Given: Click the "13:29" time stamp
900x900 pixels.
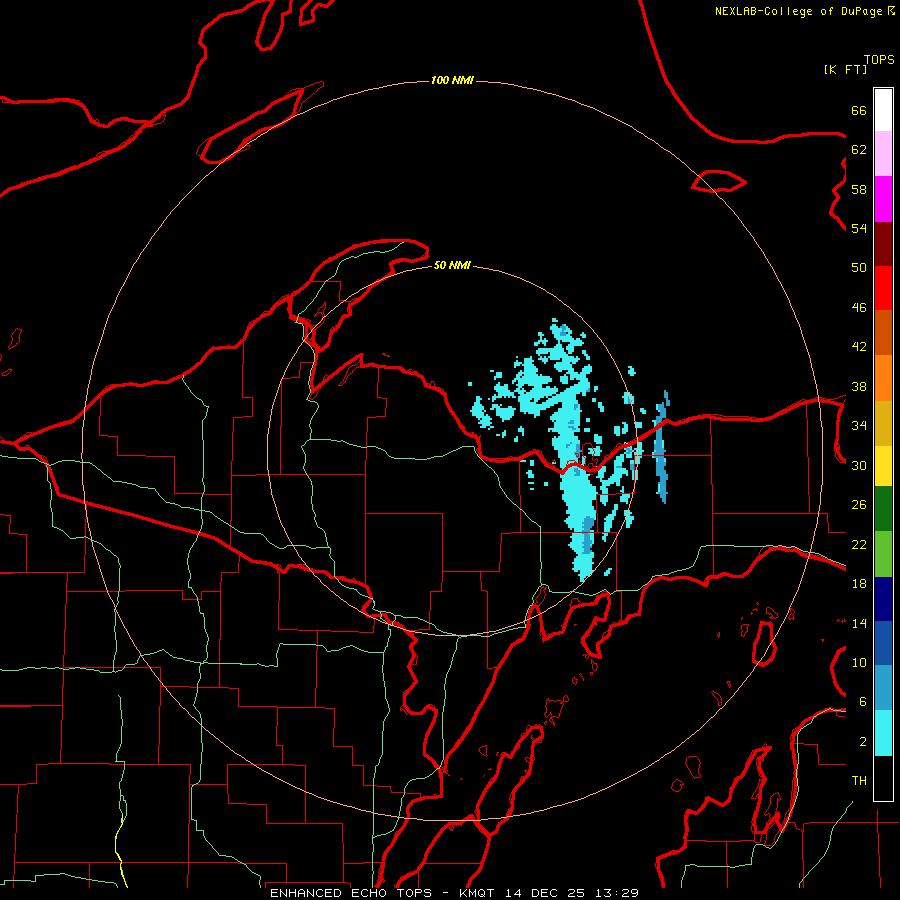Looking at the screenshot, I should coord(616,893).
